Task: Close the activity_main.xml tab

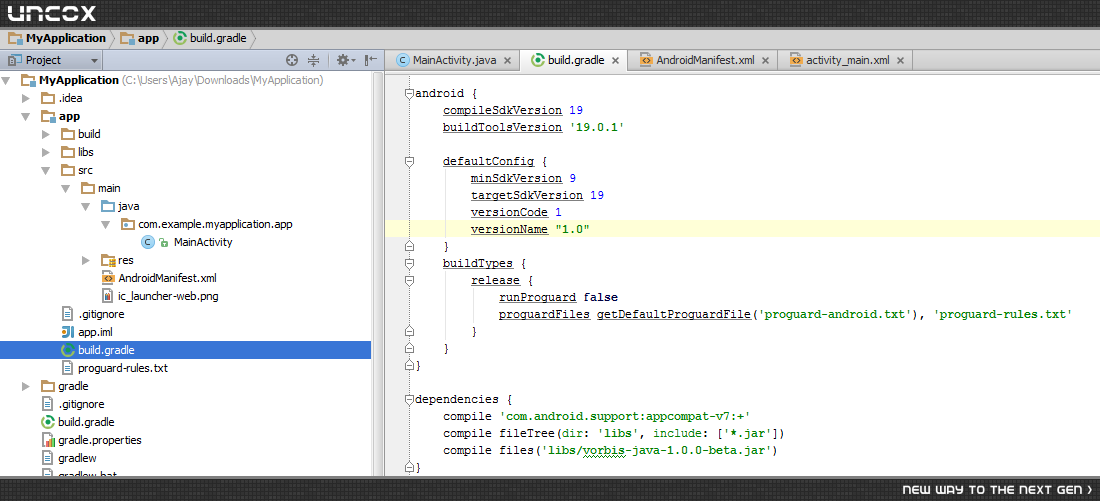Action: coord(900,61)
